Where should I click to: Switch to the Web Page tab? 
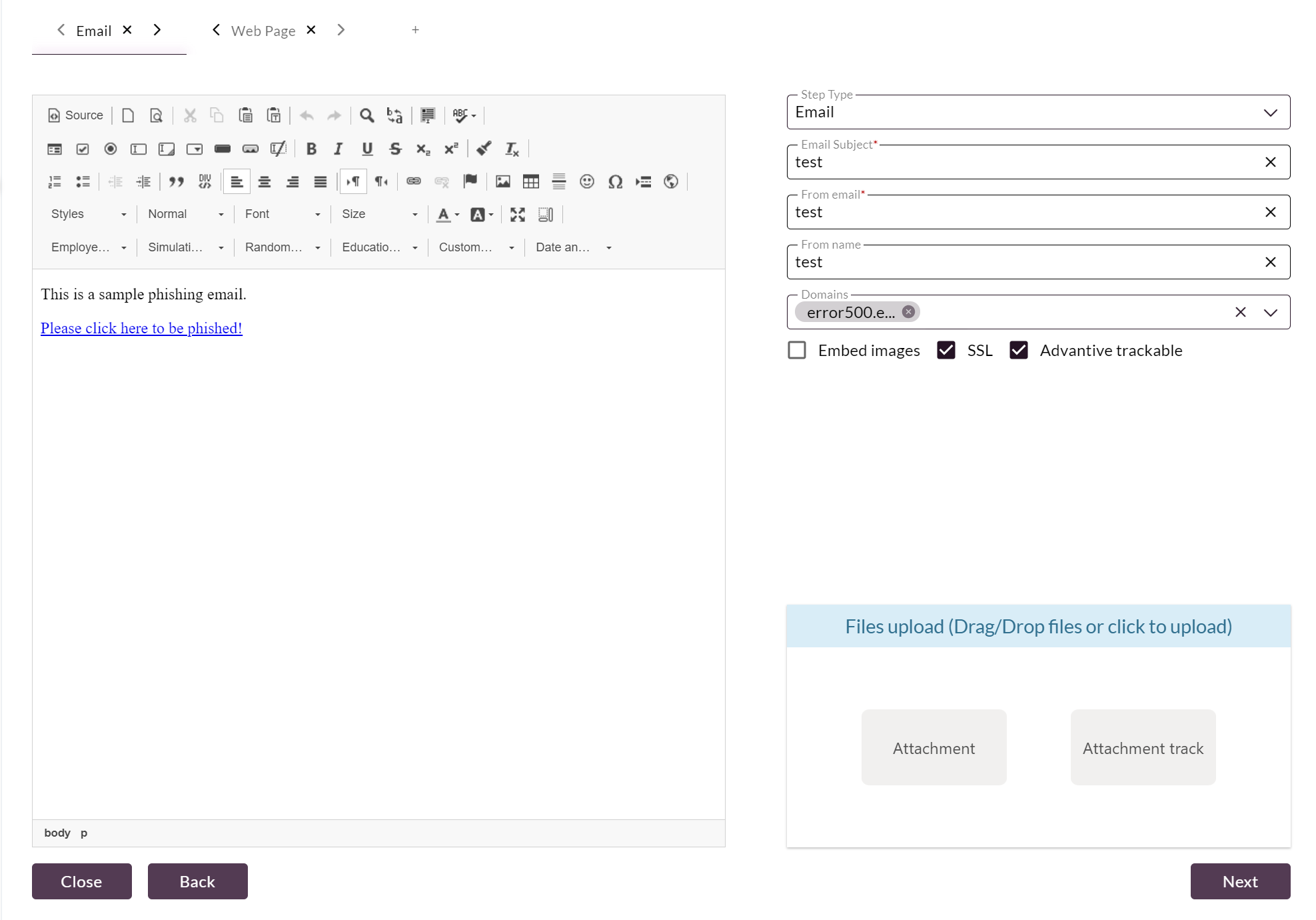263,31
